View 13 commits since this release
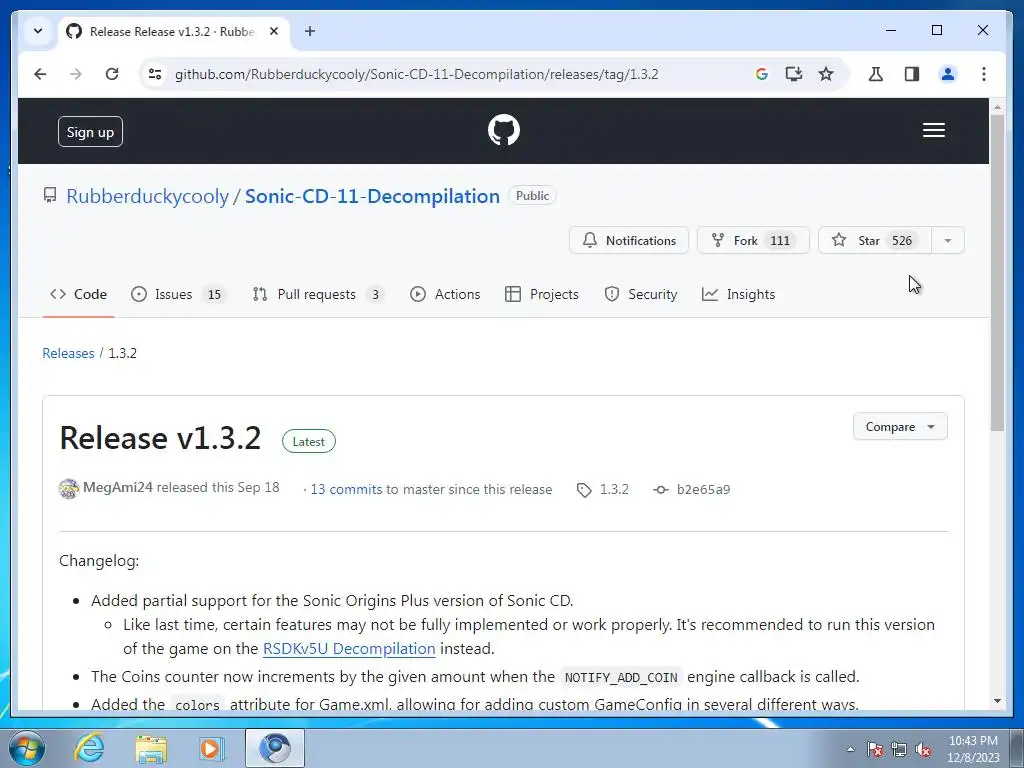This screenshot has width=1024, height=768. [346, 489]
